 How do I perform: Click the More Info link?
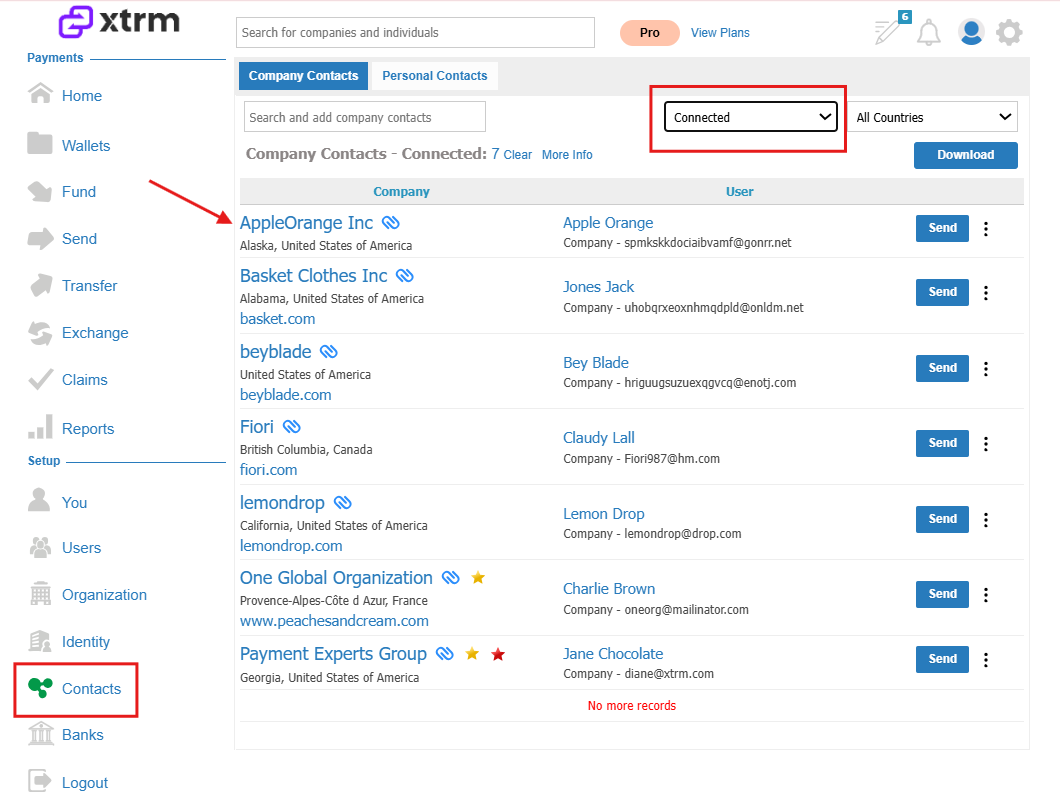coord(567,155)
